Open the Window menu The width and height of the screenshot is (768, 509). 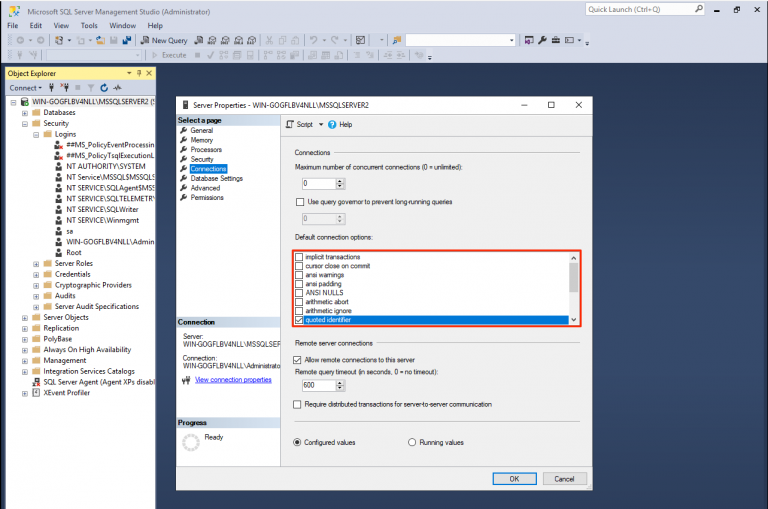coord(122,25)
